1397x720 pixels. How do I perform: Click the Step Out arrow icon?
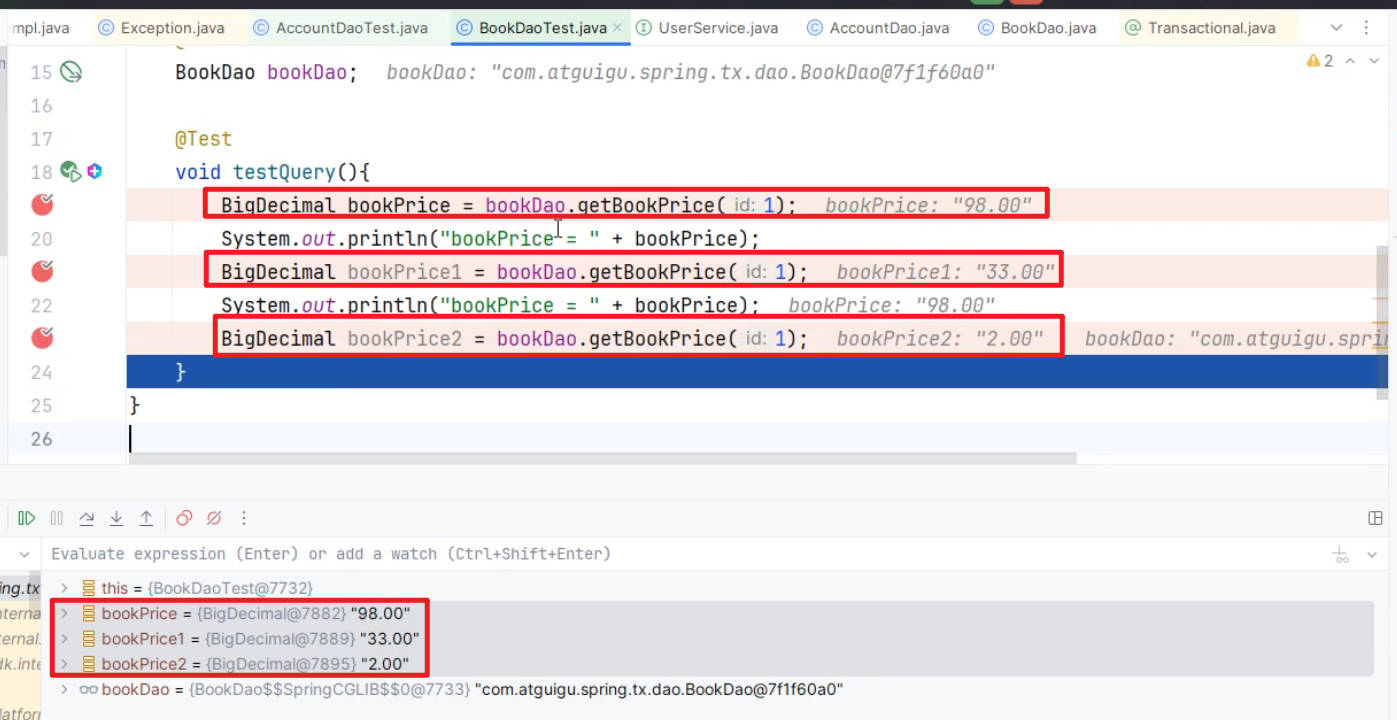146,518
